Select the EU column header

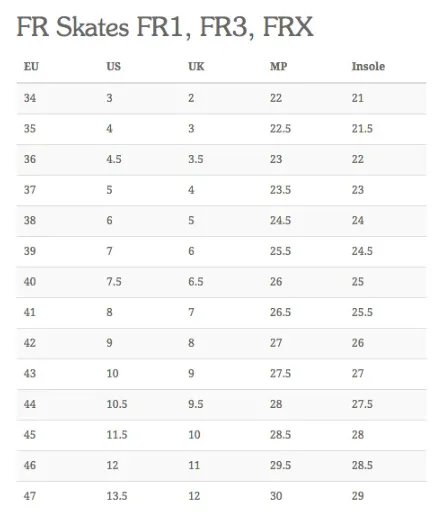31,66
